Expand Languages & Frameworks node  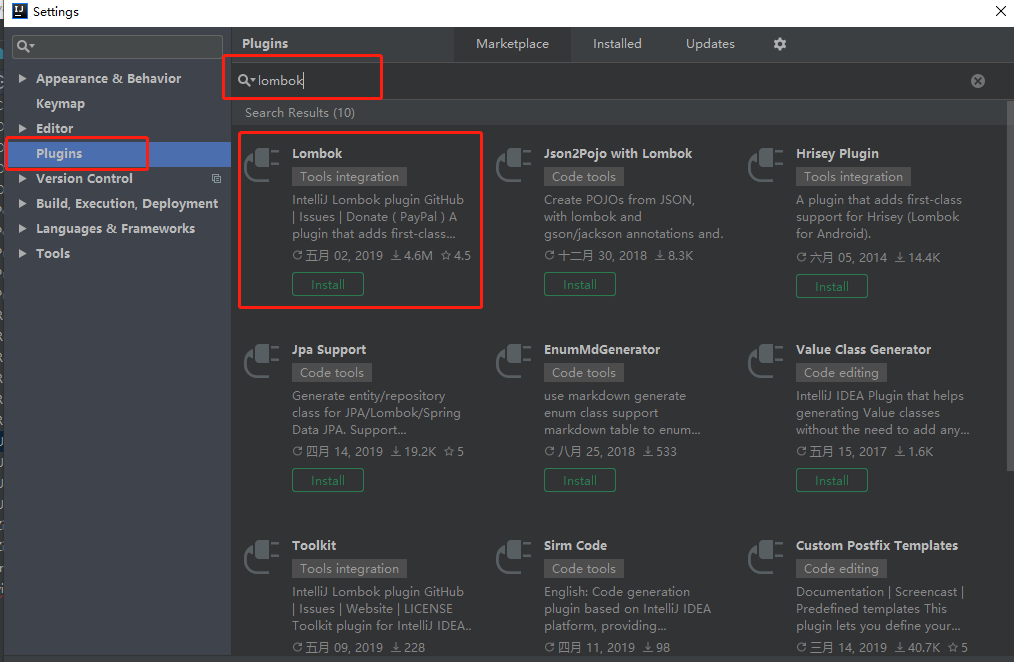(x=23, y=228)
